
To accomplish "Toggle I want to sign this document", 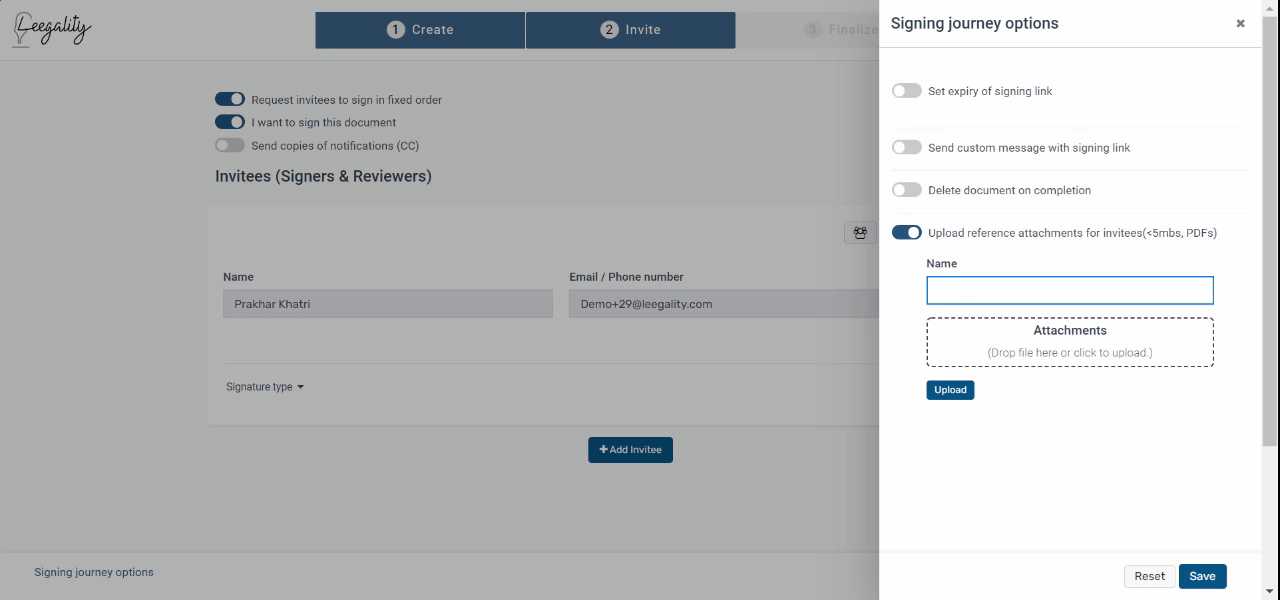I will pyautogui.click(x=230, y=122).
